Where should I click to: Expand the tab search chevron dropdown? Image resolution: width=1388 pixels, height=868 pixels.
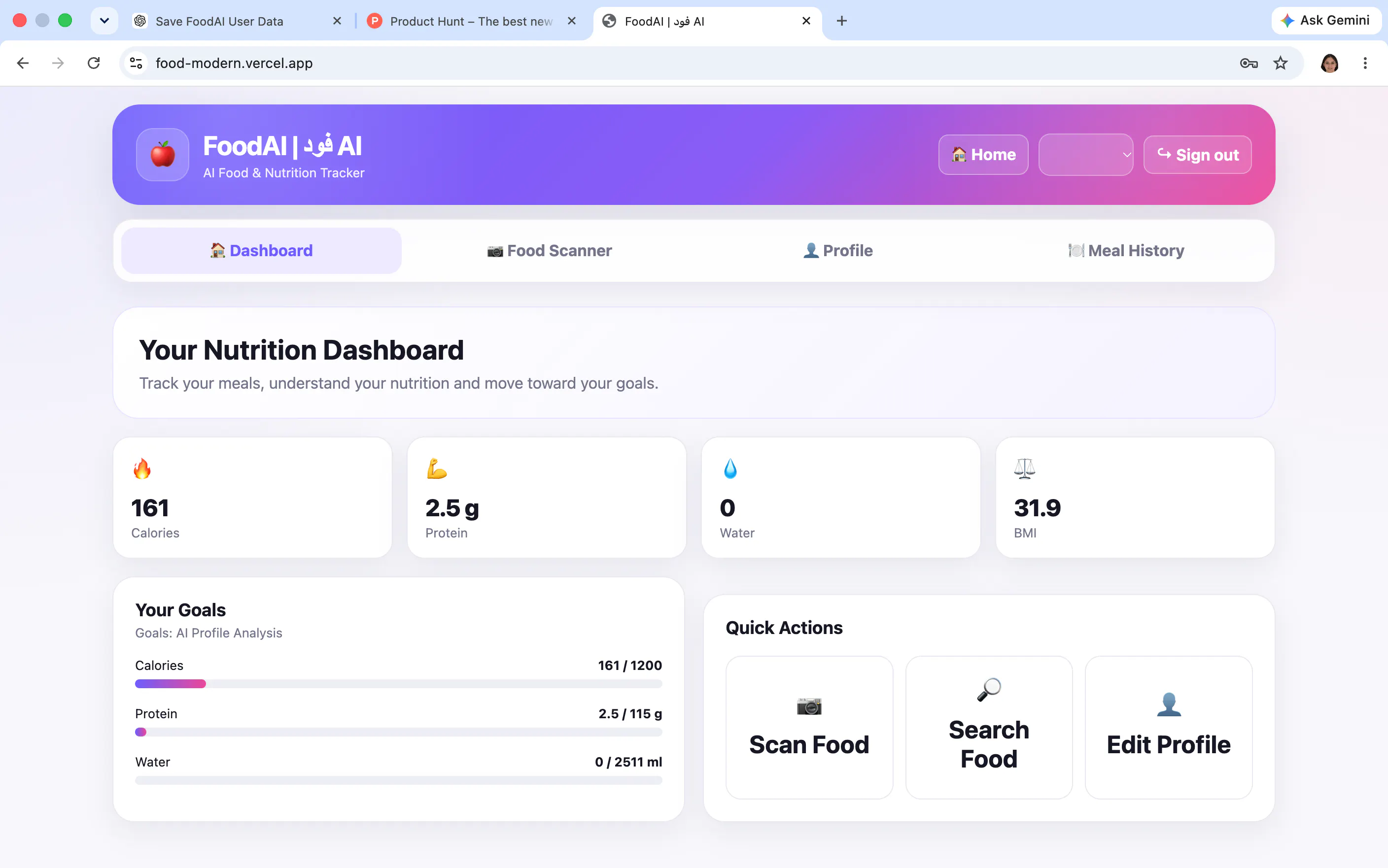(104, 21)
